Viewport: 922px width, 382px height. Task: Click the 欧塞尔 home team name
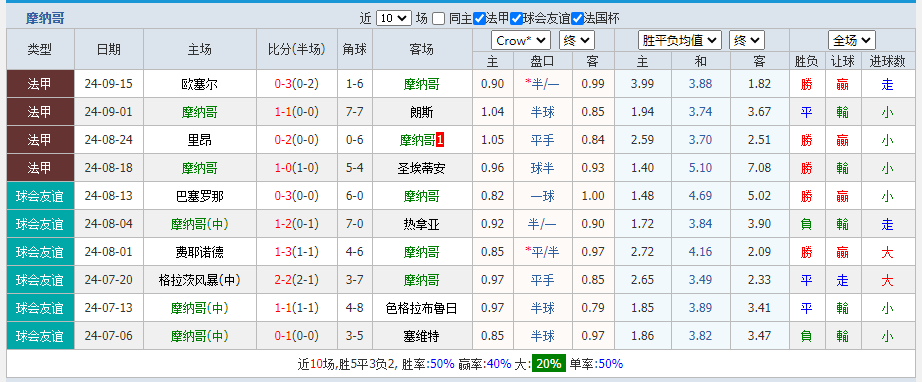pos(199,84)
